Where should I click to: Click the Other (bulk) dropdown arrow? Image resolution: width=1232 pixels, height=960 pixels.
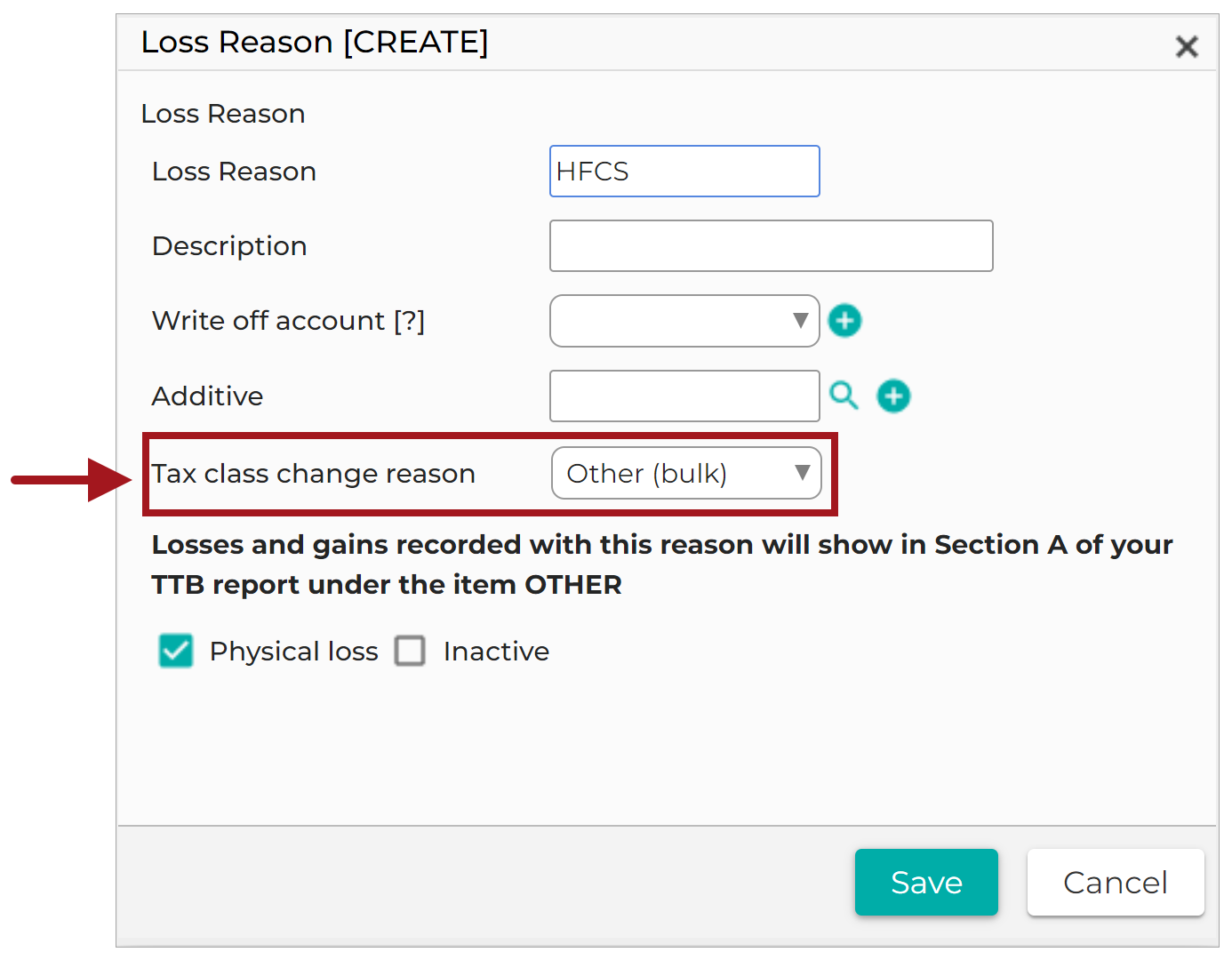pyautogui.click(x=802, y=472)
